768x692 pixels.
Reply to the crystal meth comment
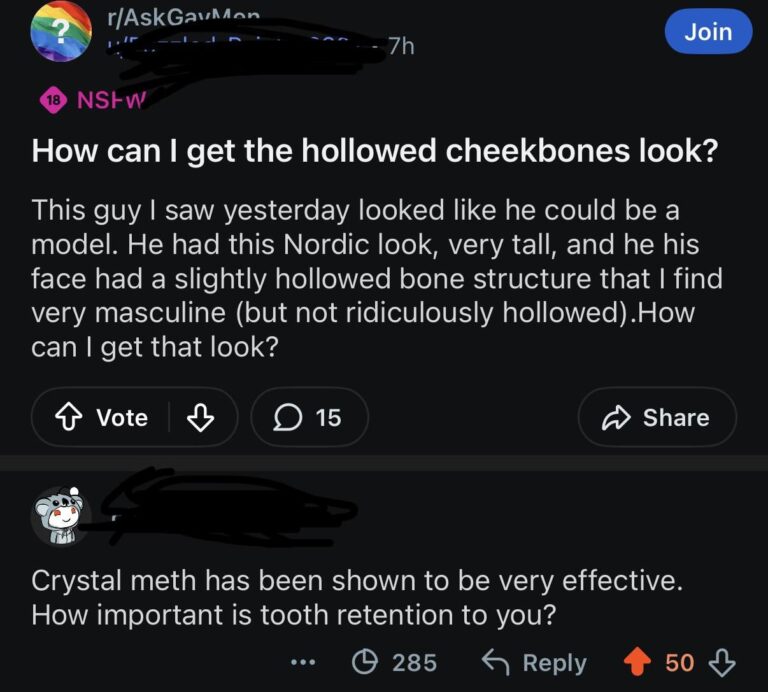click(x=534, y=662)
